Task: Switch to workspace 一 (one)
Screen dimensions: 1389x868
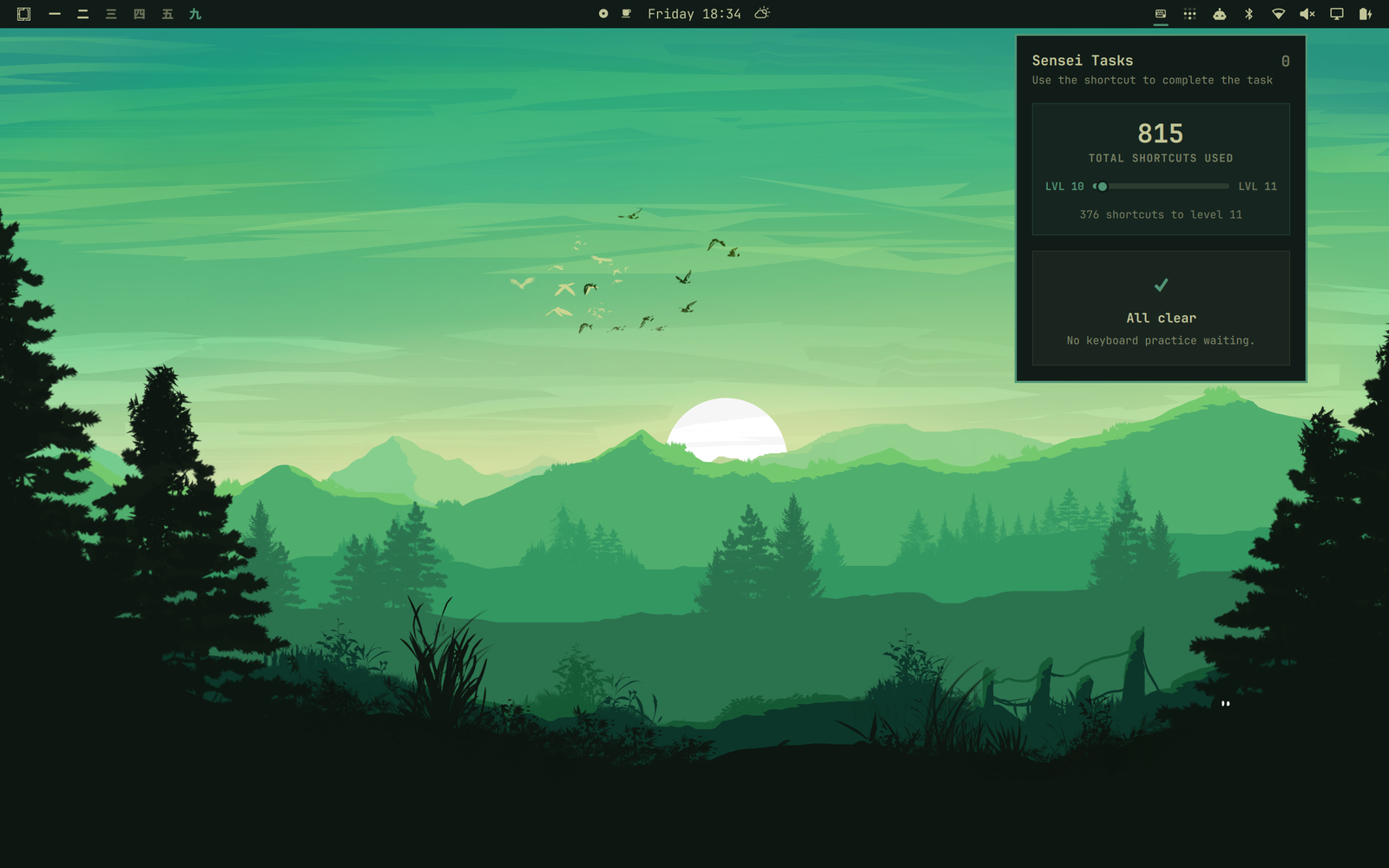Action: coord(55,14)
